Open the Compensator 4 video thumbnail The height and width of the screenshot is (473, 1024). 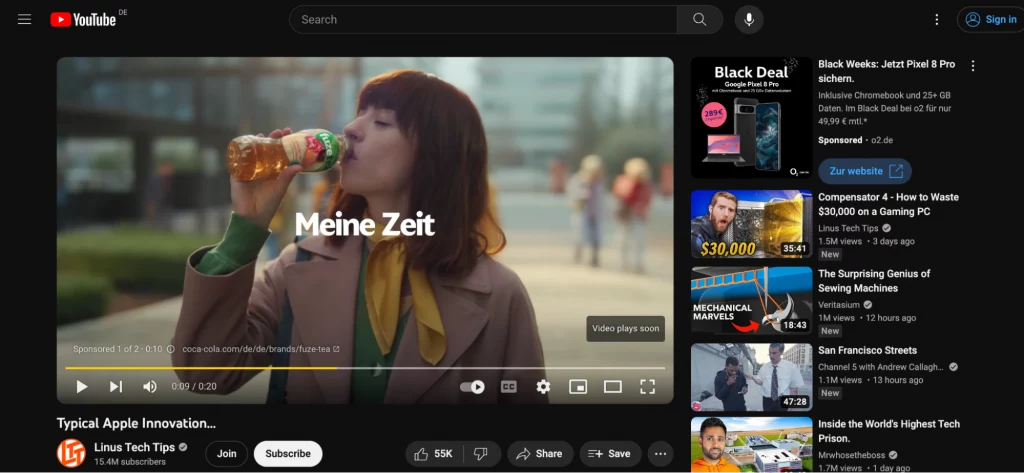pos(752,224)
